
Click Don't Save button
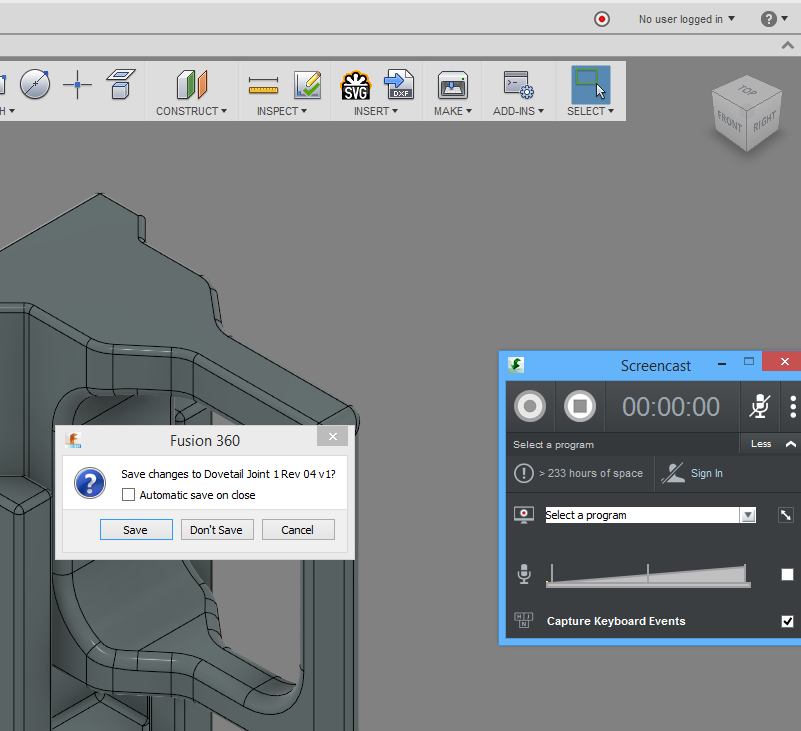click(217, 530)
